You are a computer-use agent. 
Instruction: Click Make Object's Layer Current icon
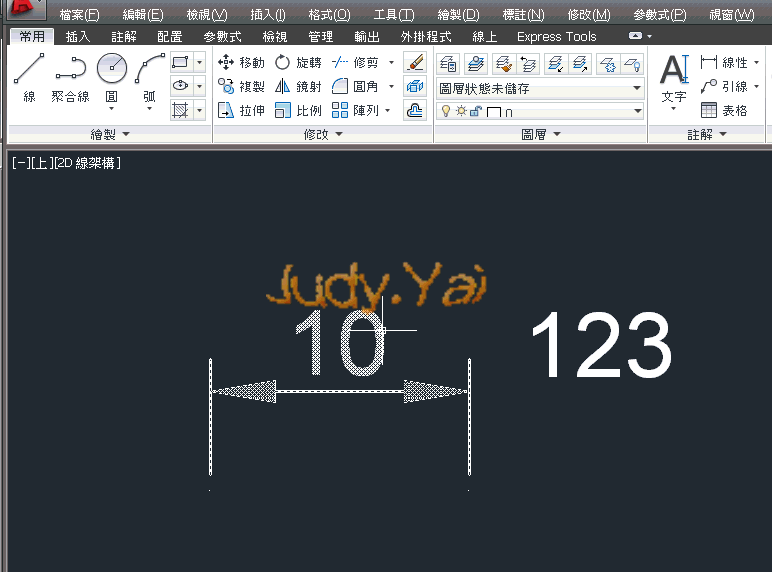pyautogui.click(x=476, y=64)
